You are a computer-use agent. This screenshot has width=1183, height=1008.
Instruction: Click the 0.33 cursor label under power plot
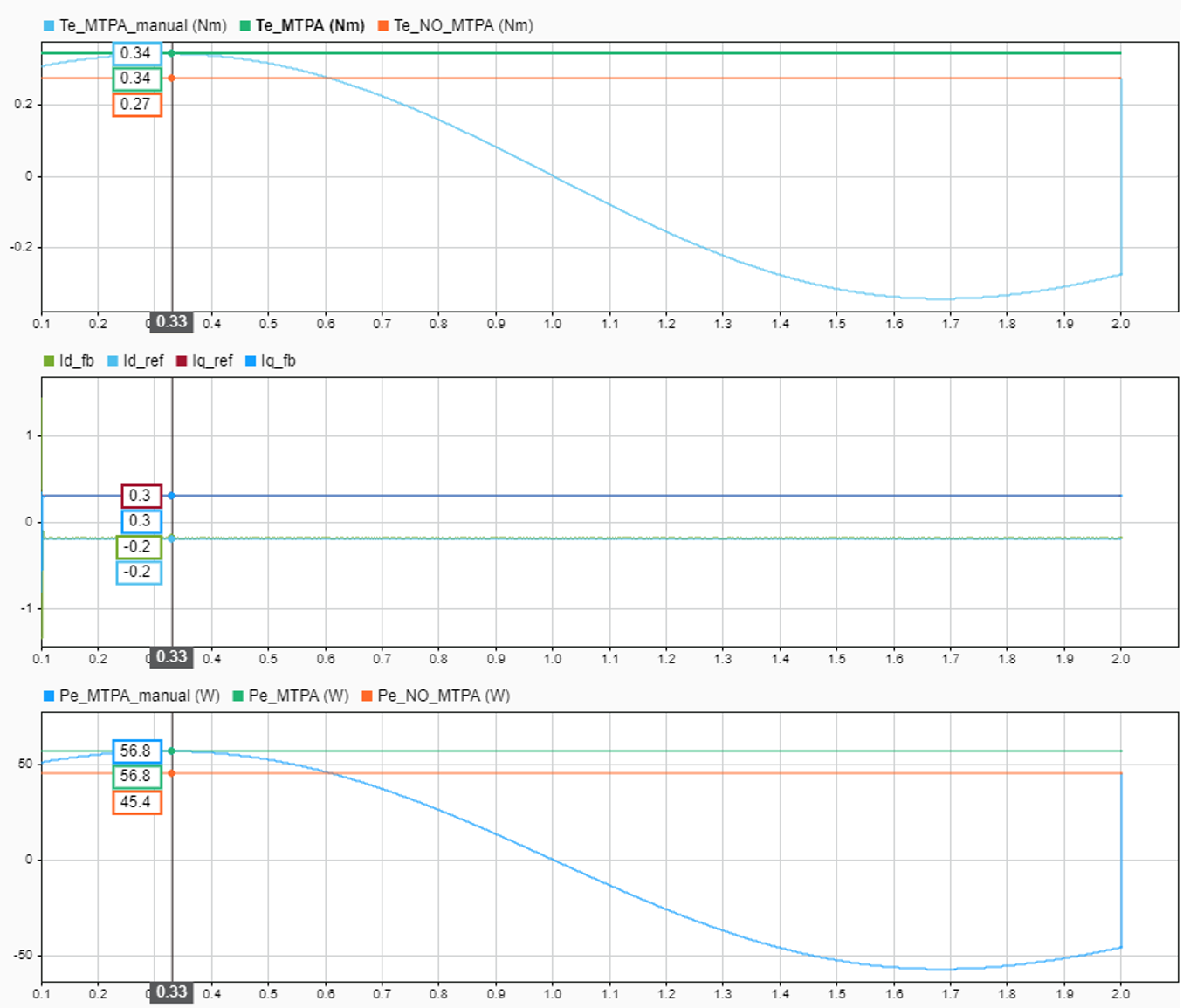pyautogui.click(x=171, y=992)
